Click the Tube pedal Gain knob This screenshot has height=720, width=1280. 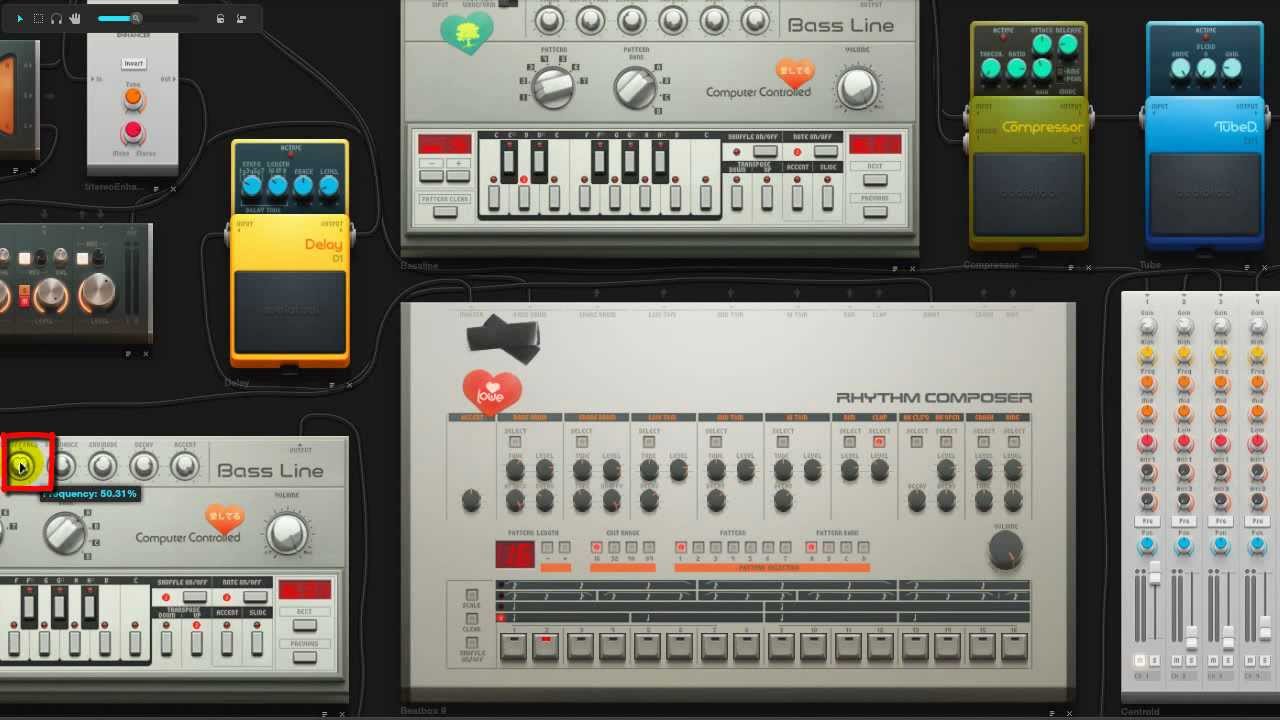[1232, 68]
